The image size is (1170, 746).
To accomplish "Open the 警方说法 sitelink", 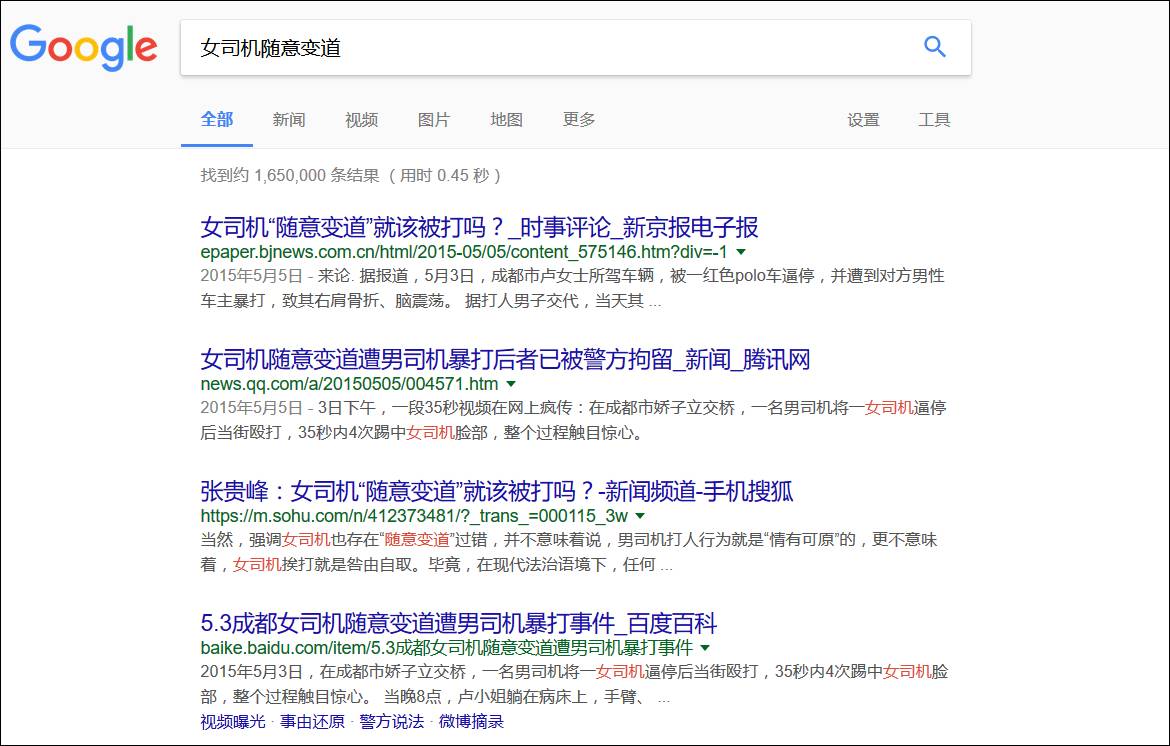I will tap(391, 721).
